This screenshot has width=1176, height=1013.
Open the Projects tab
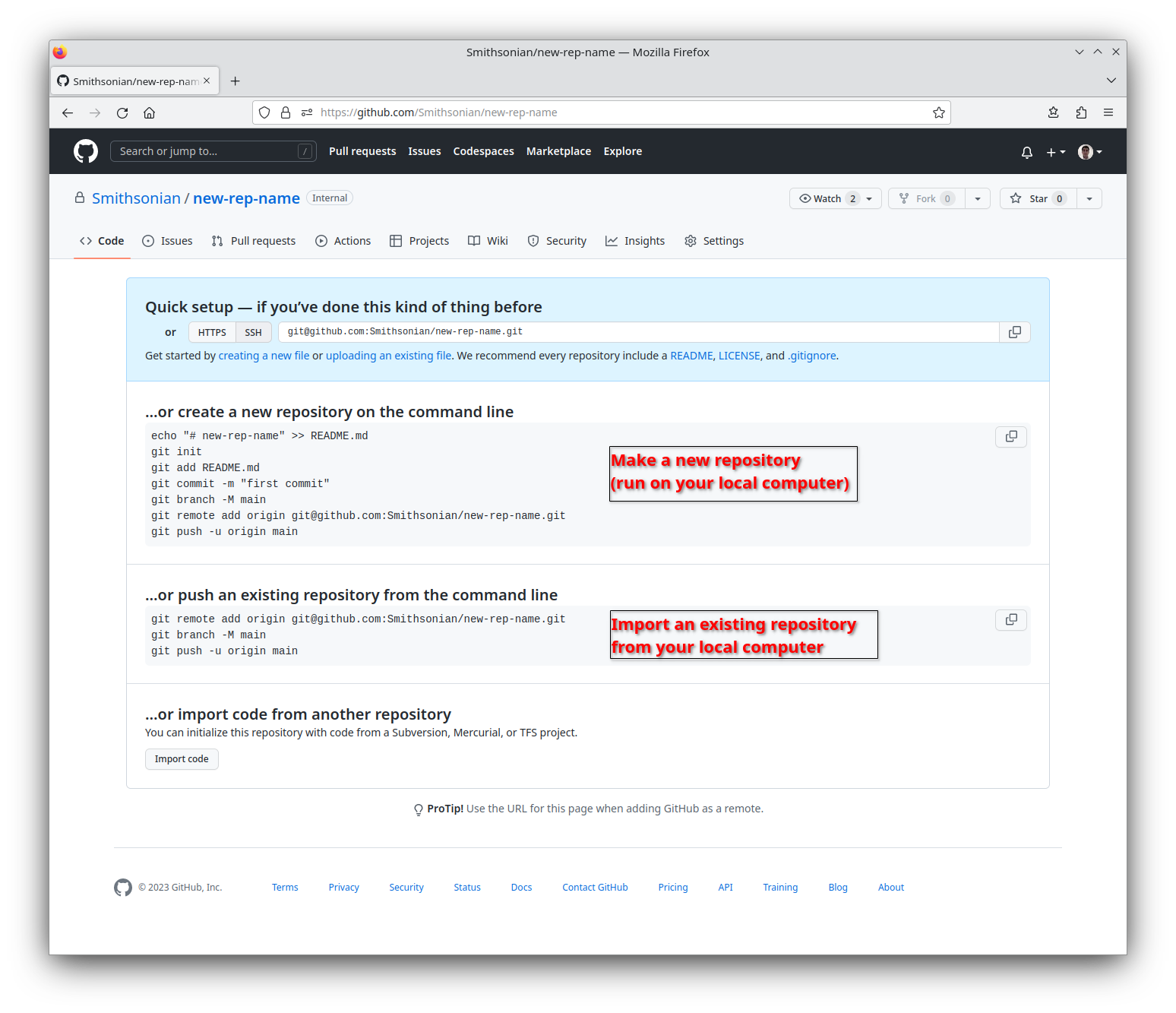coord(419,241)
